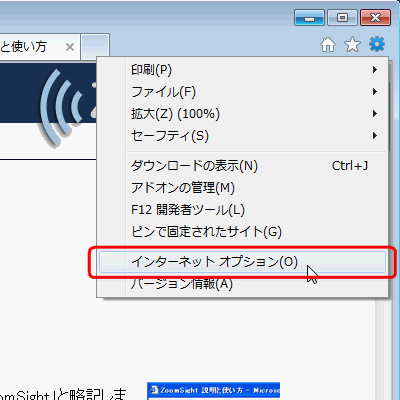The width and height of the screenshot is (400, 400).
Task: Go to the Home page icon
Action: click(328, 44)
